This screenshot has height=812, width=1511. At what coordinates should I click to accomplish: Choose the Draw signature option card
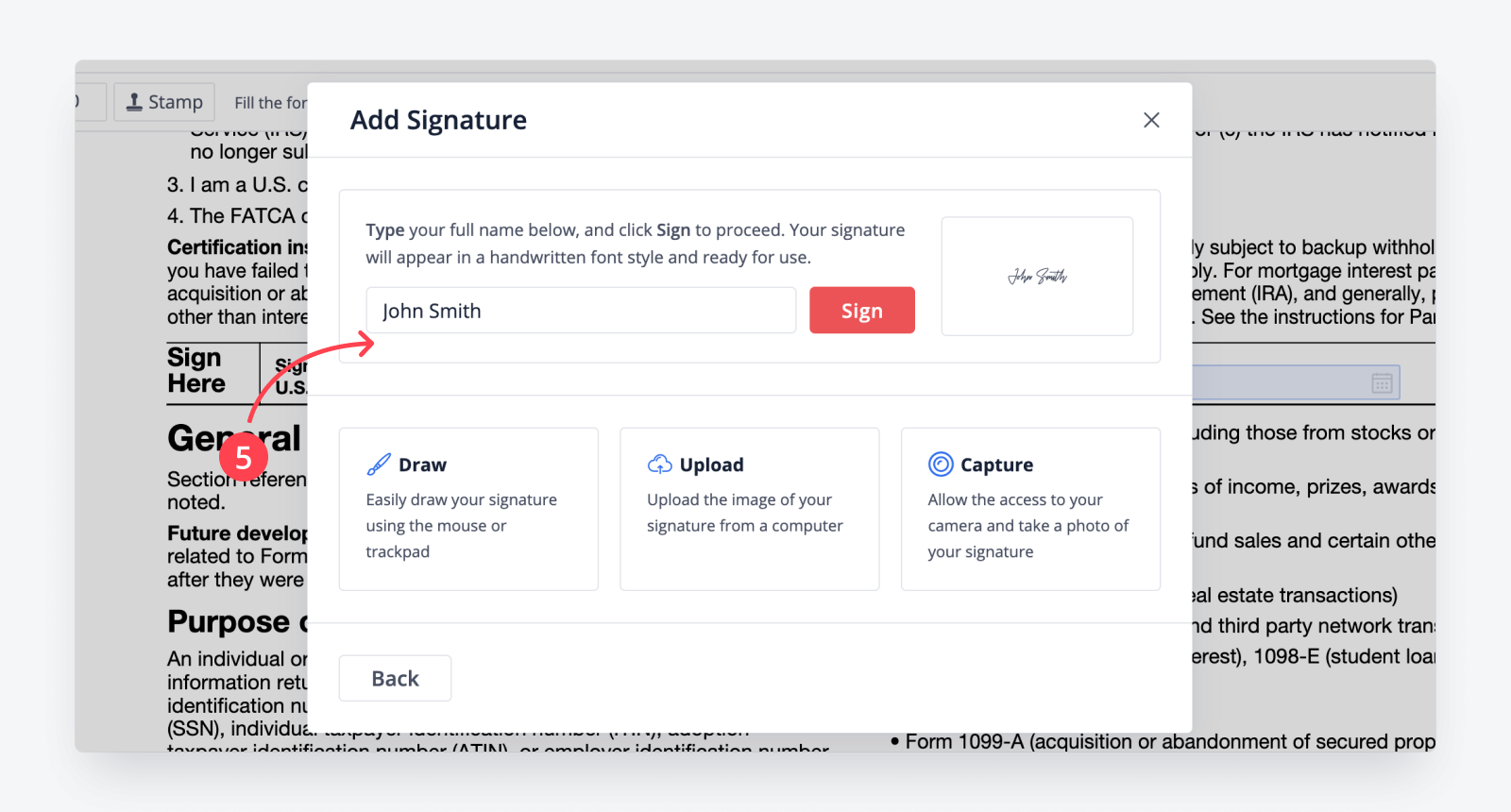[468, 508]
